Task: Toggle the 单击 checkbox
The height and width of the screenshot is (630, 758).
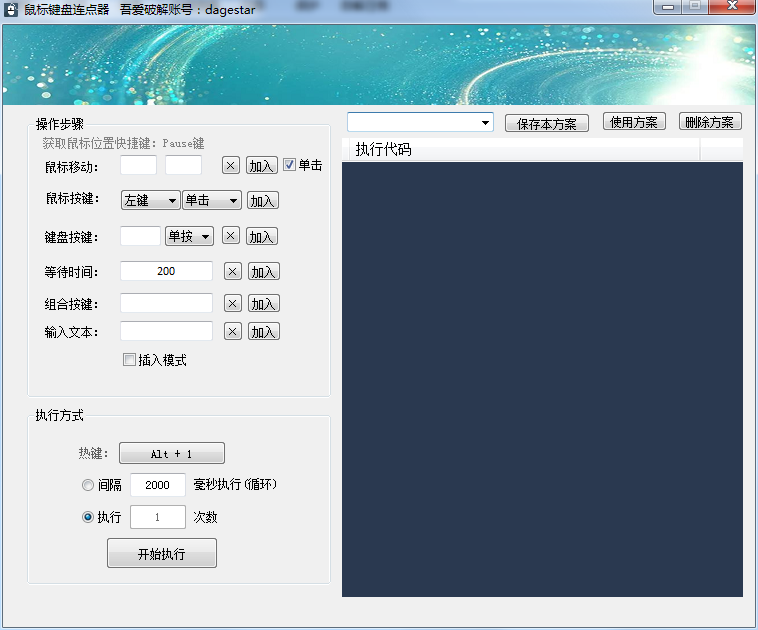Action: [290, 165]
